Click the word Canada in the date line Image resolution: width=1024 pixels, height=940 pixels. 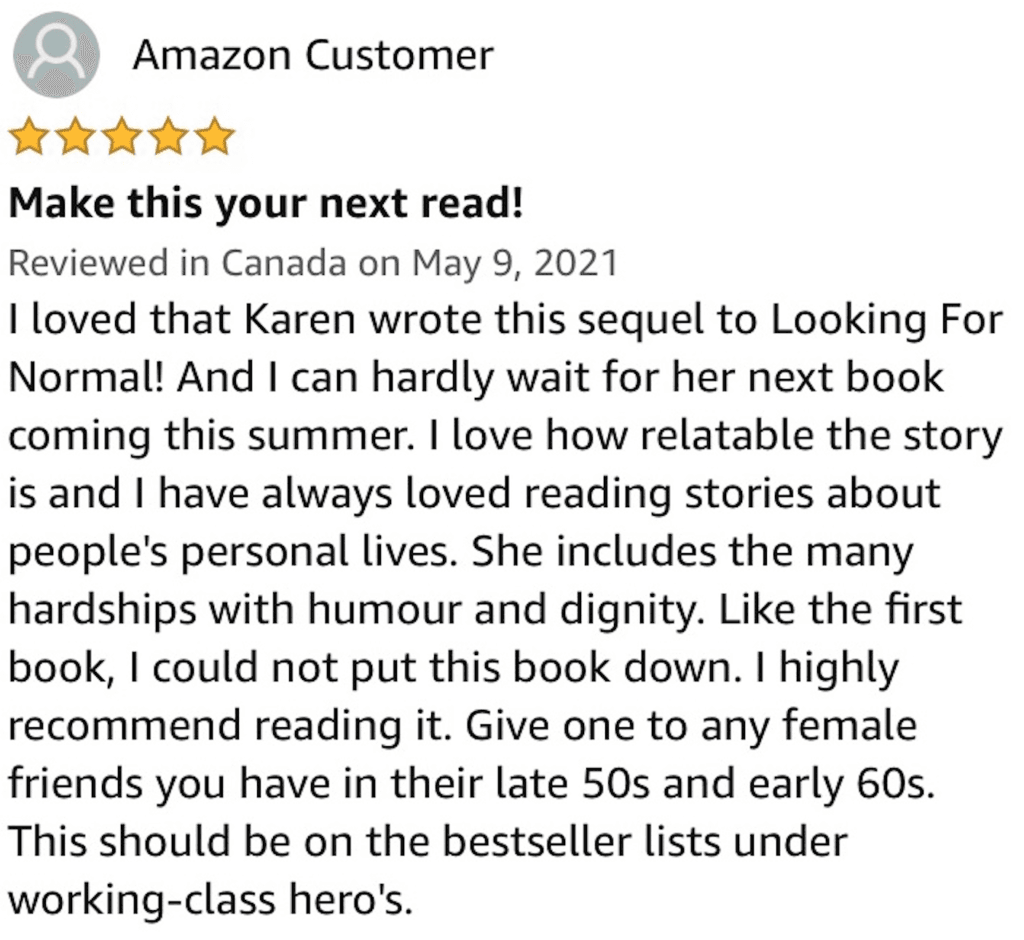(283, 263)
